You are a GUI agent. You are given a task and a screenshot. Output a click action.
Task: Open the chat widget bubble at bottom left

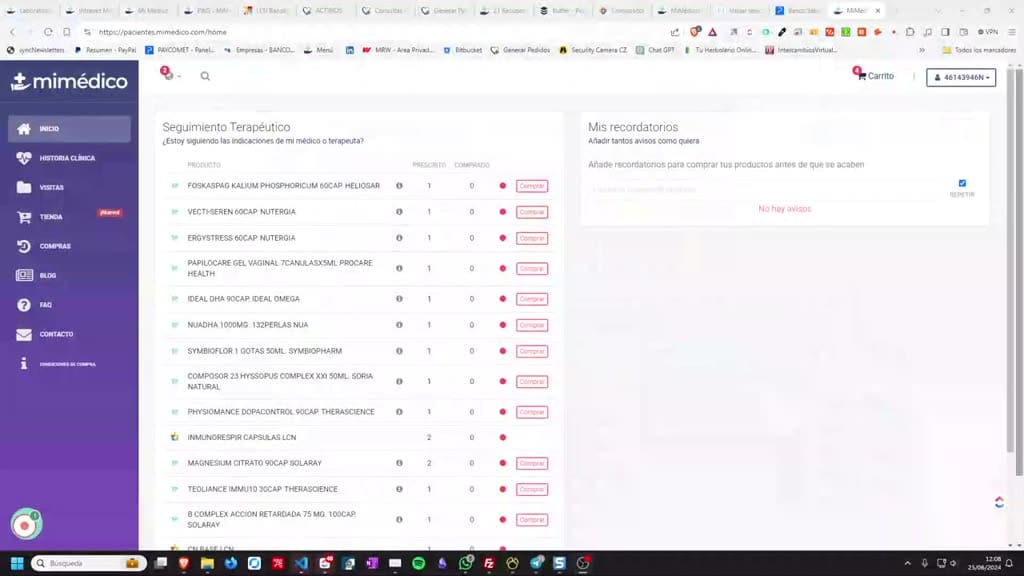tap(26, 524)
